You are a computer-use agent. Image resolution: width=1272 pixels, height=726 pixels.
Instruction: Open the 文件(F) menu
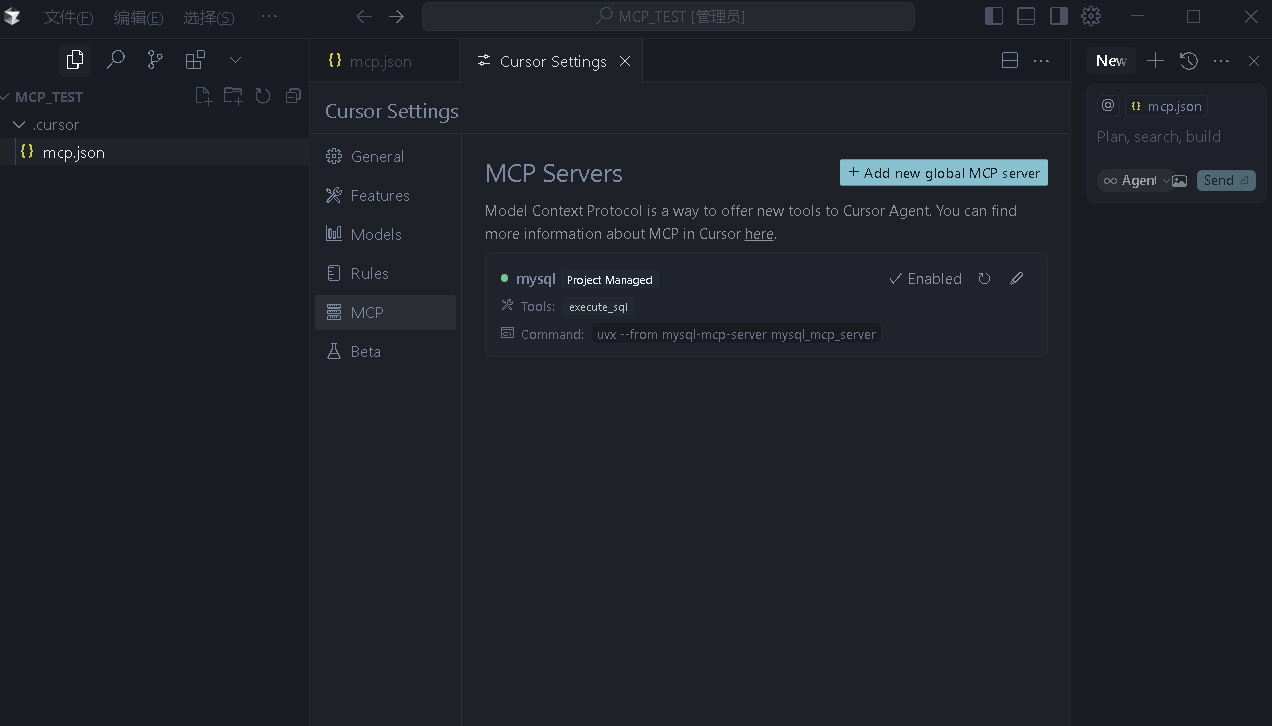[67, 16]
